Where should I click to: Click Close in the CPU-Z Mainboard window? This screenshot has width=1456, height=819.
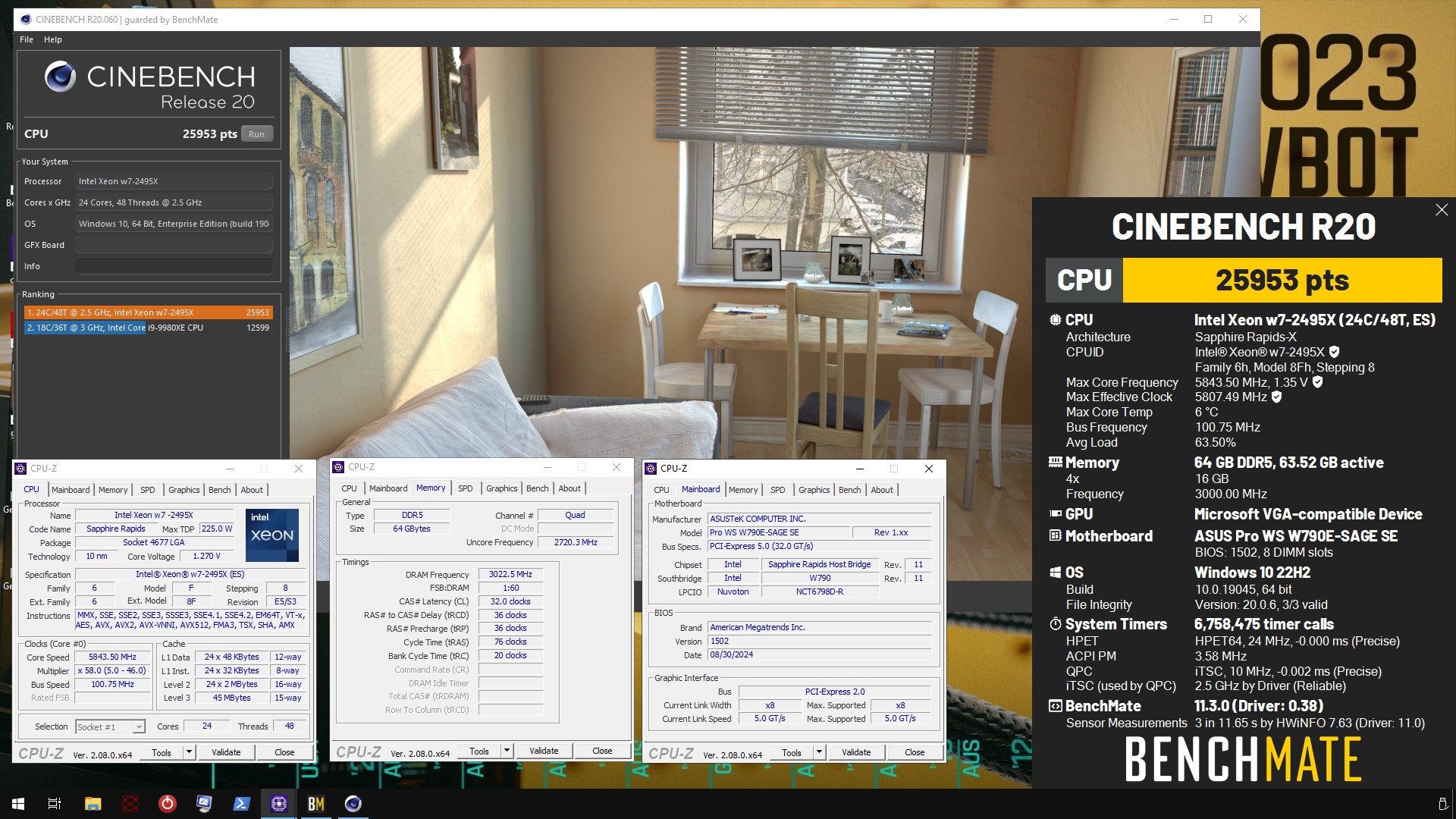tap(915, 752)
